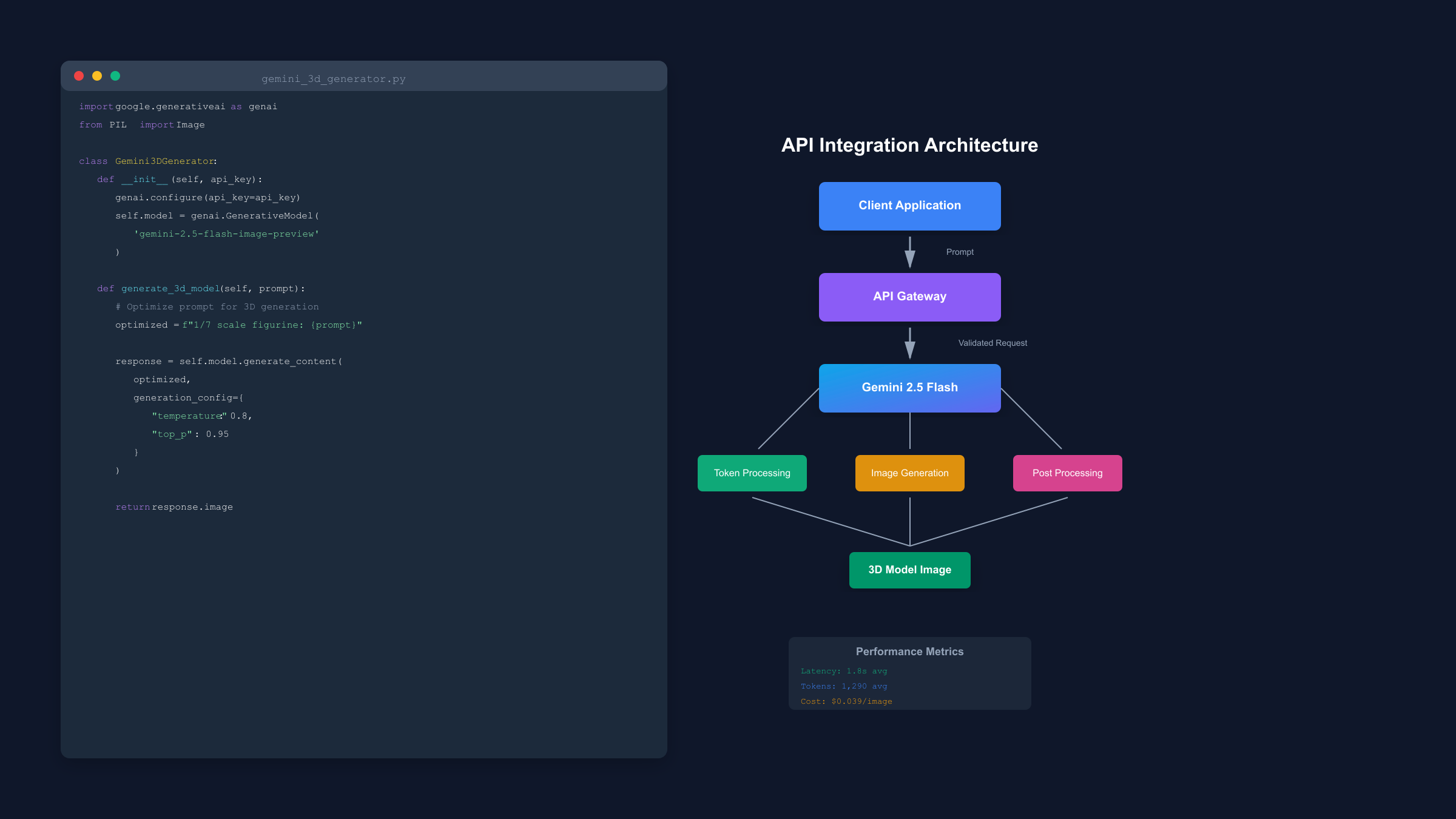1456x819 pixels.
Task: Select the Image Generation node
Action: point(910,473)
